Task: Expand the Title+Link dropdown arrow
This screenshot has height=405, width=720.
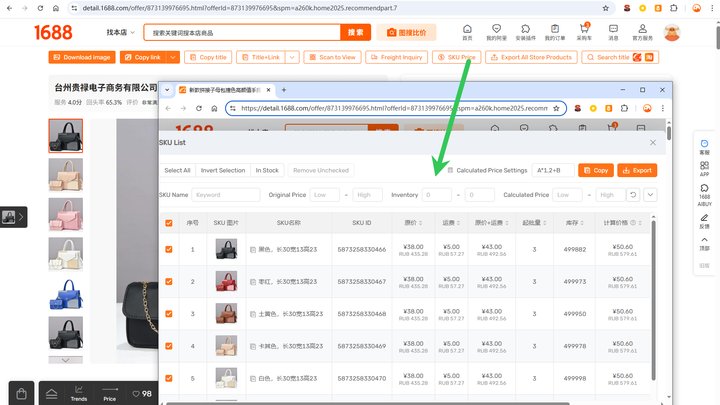Action: [292, 57]
